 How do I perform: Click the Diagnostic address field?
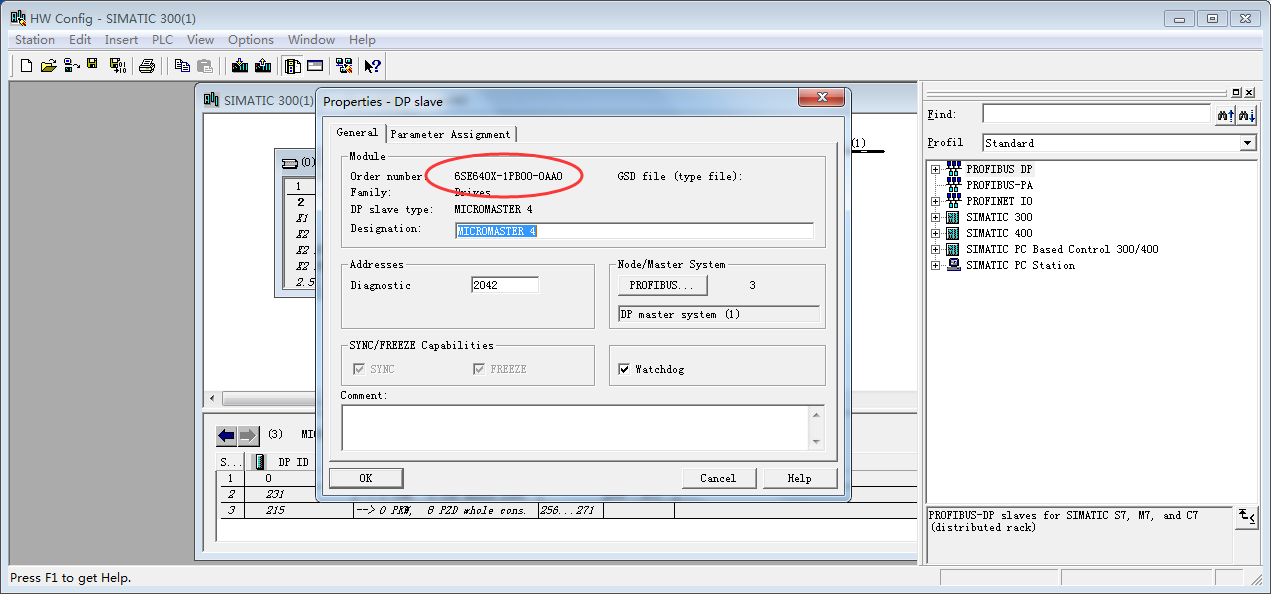(505, 285)
